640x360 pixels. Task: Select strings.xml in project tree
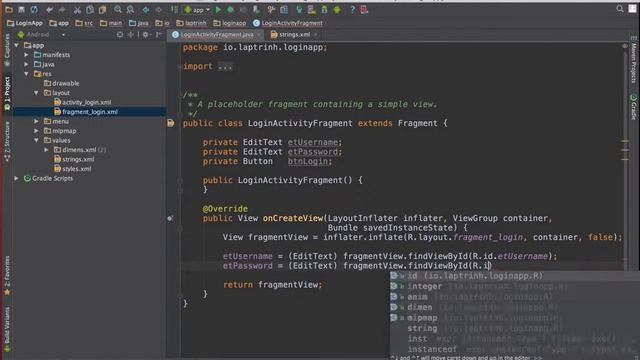pos(74,159)
